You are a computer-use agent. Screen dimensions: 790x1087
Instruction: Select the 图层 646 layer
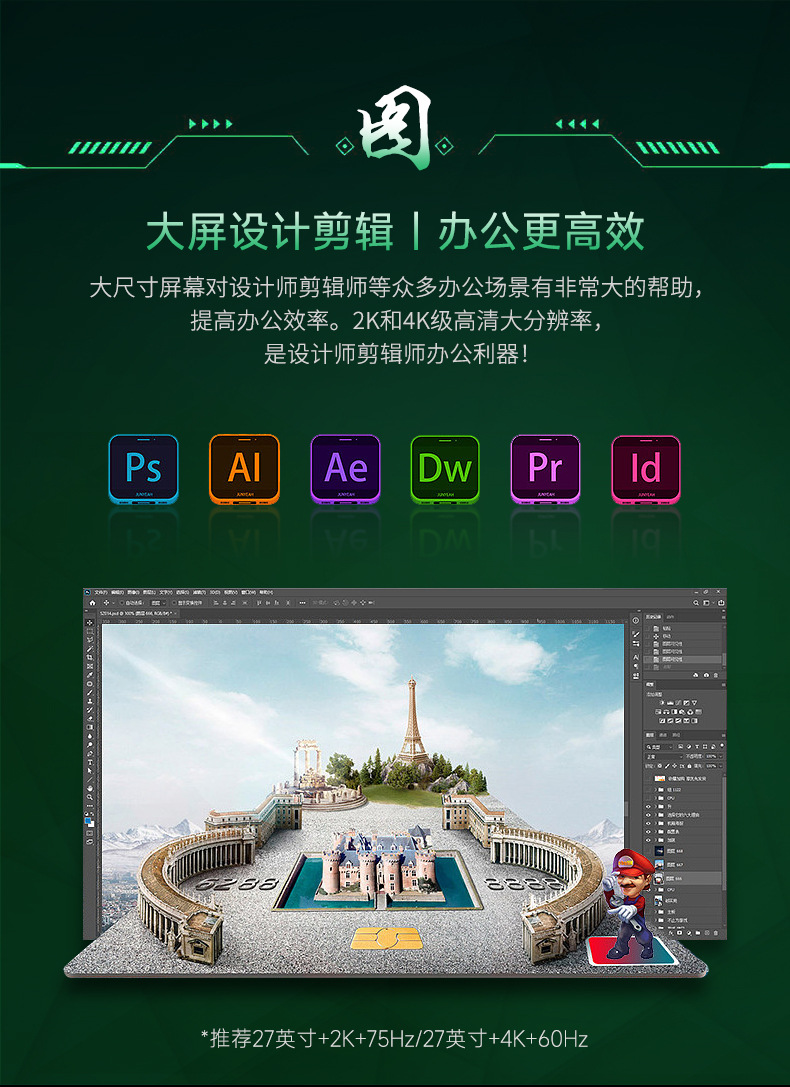(683, 878)
